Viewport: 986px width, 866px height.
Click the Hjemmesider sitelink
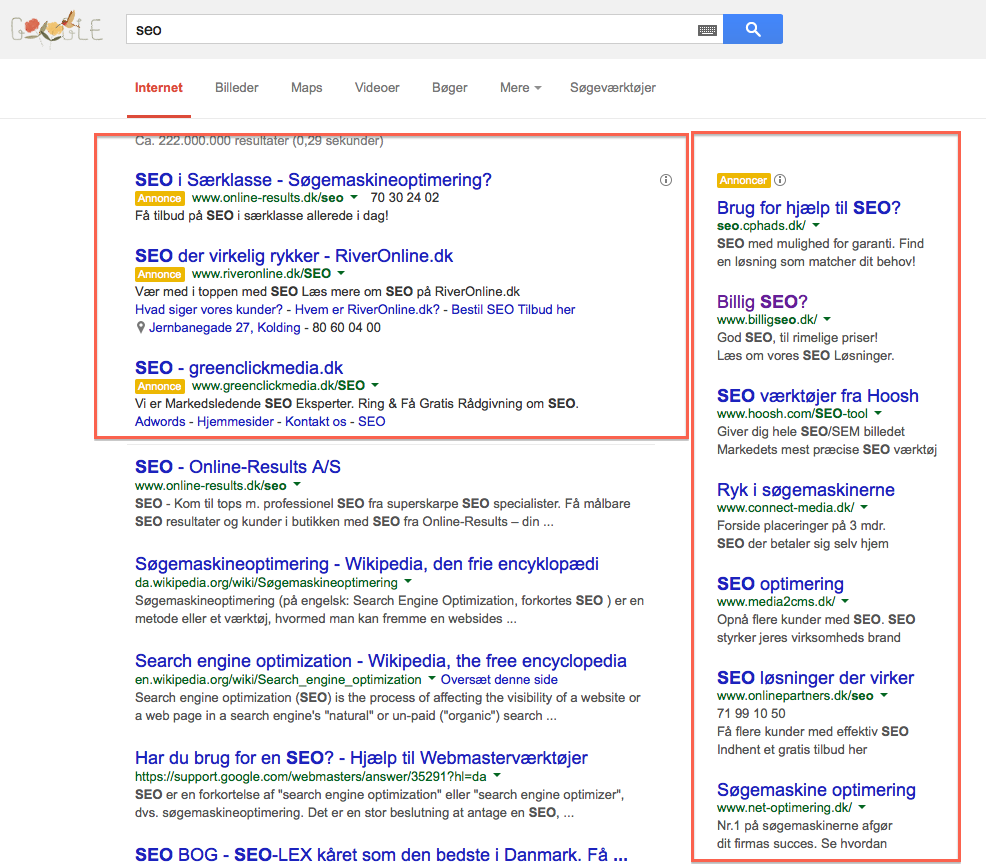pyautogui.click(x=235, y=421)
